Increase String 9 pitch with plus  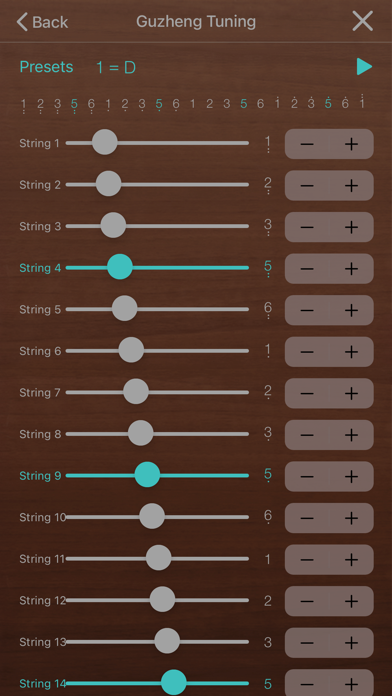351,476
